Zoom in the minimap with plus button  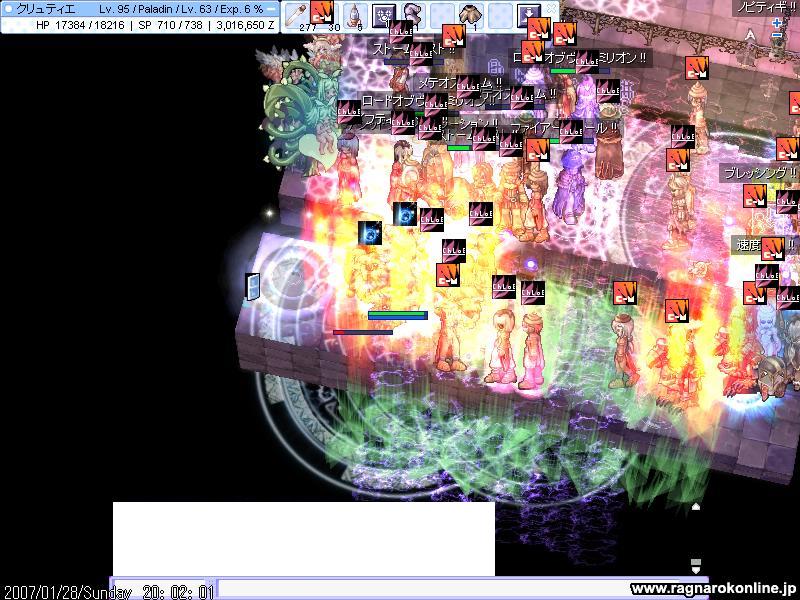coord(777,23)
